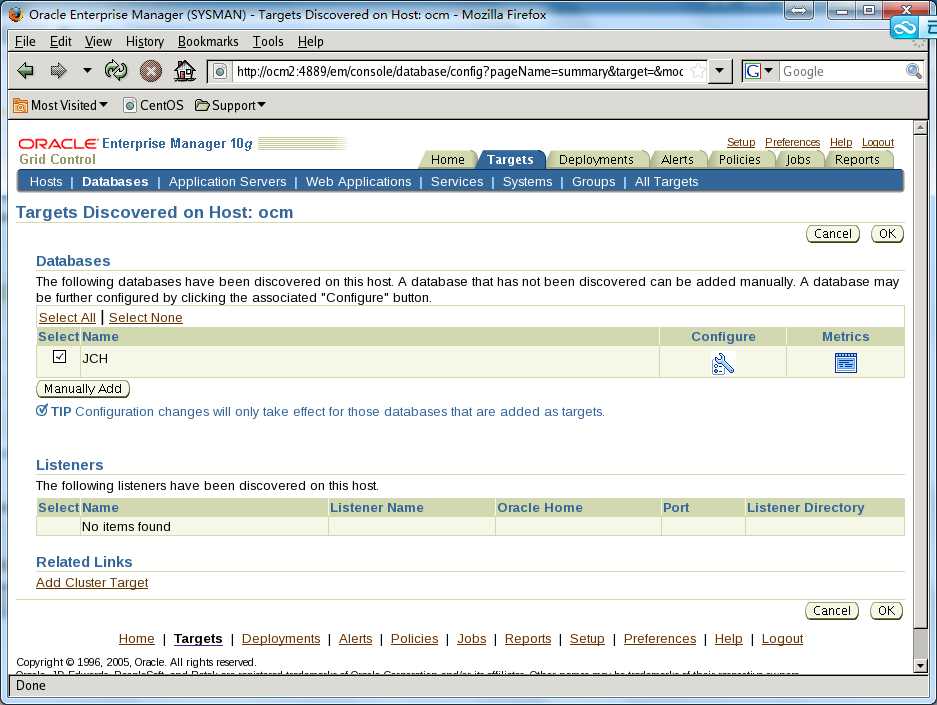Open the Services subtab
Viewport: 937px width, 705px height.
point(457,182)
